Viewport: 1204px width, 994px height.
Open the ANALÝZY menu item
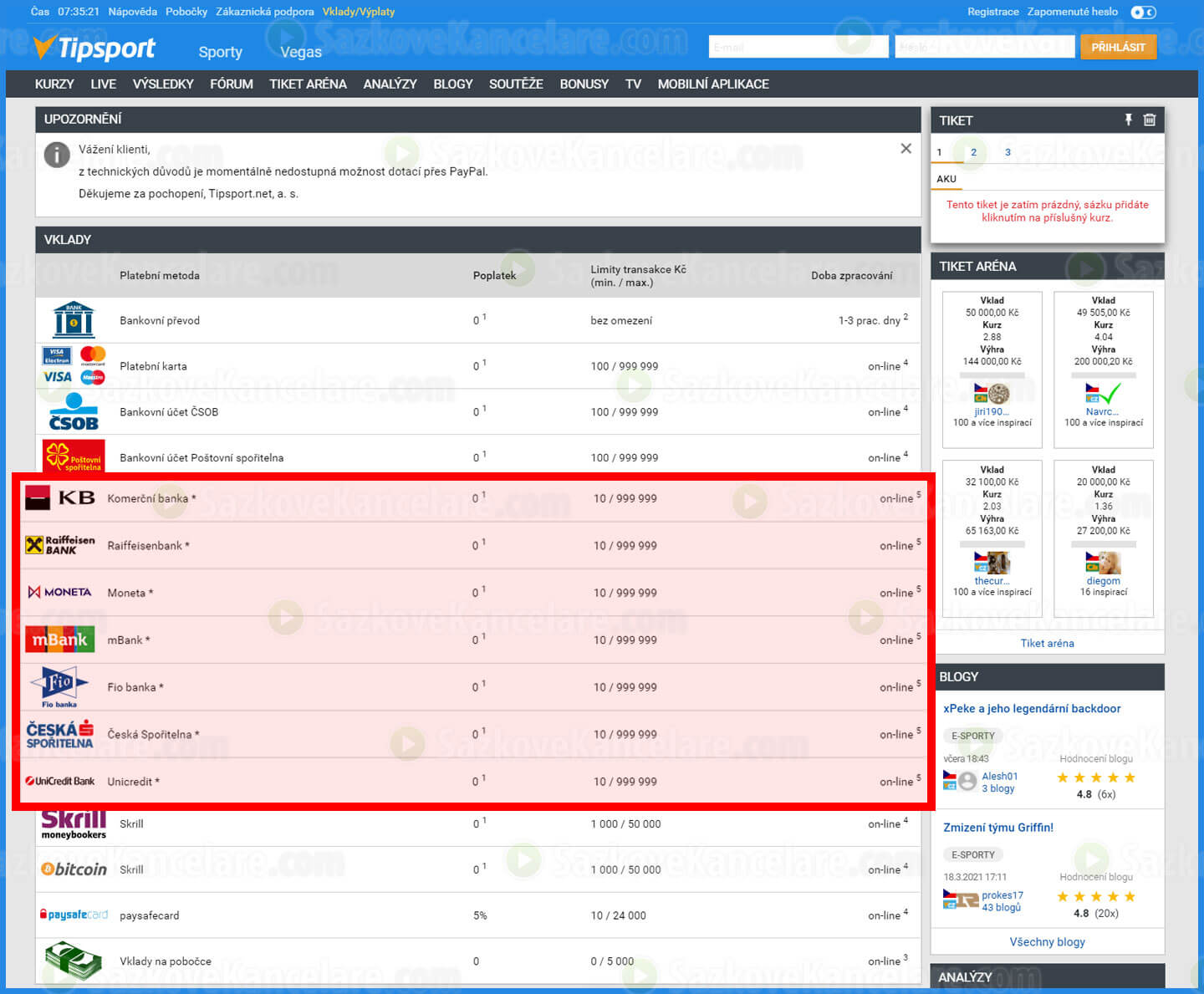(x=390, y=84)
